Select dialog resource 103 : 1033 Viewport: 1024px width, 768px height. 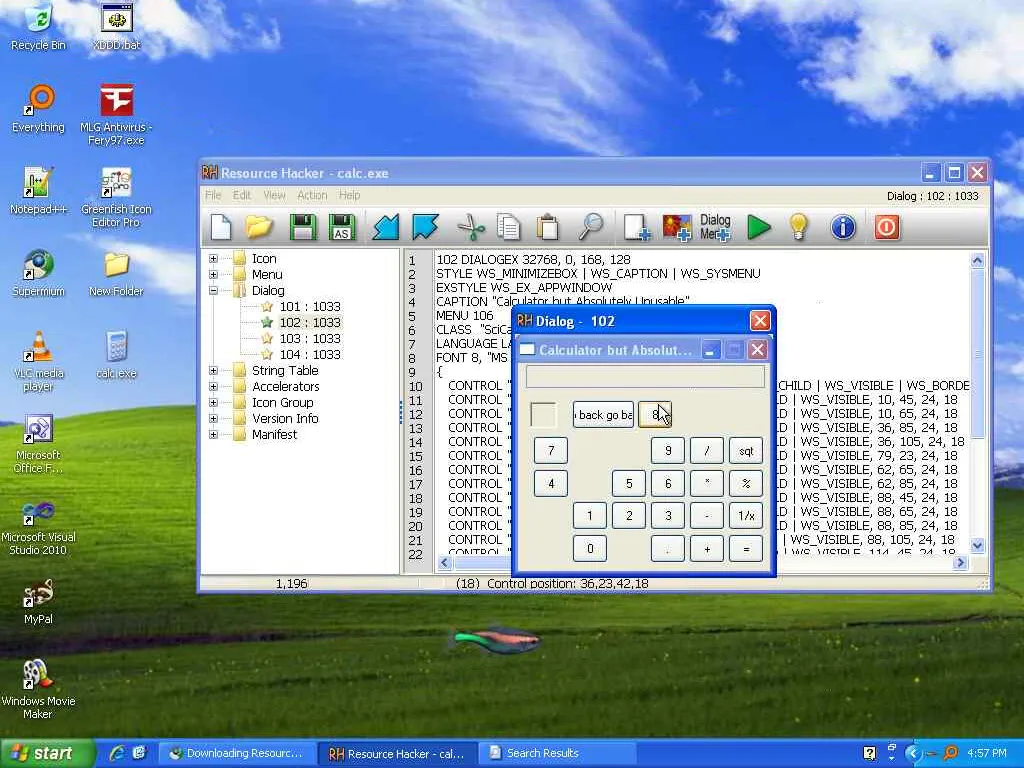click(x=310, y=338)
